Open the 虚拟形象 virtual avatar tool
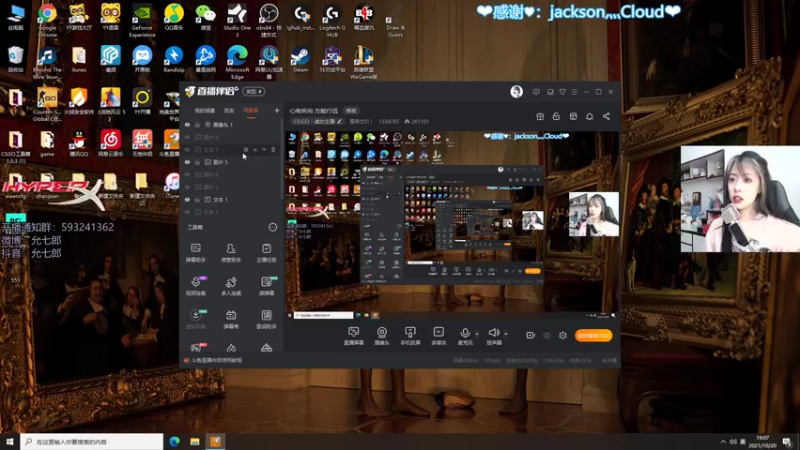Screen dimensions: 800x450 [x=195, y=319]
